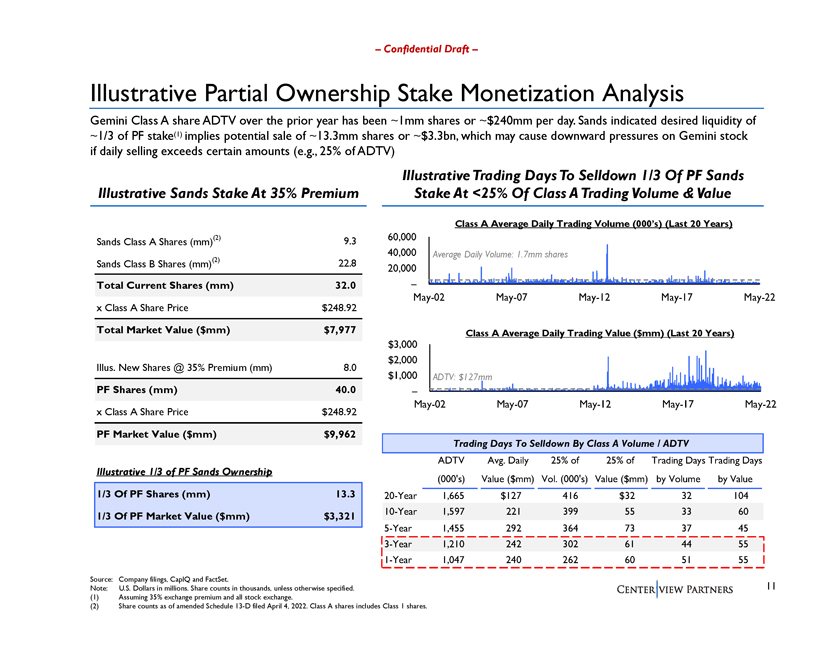
Task: Click the Sands Class B Shares value 22.8
Action: (348, 263)
